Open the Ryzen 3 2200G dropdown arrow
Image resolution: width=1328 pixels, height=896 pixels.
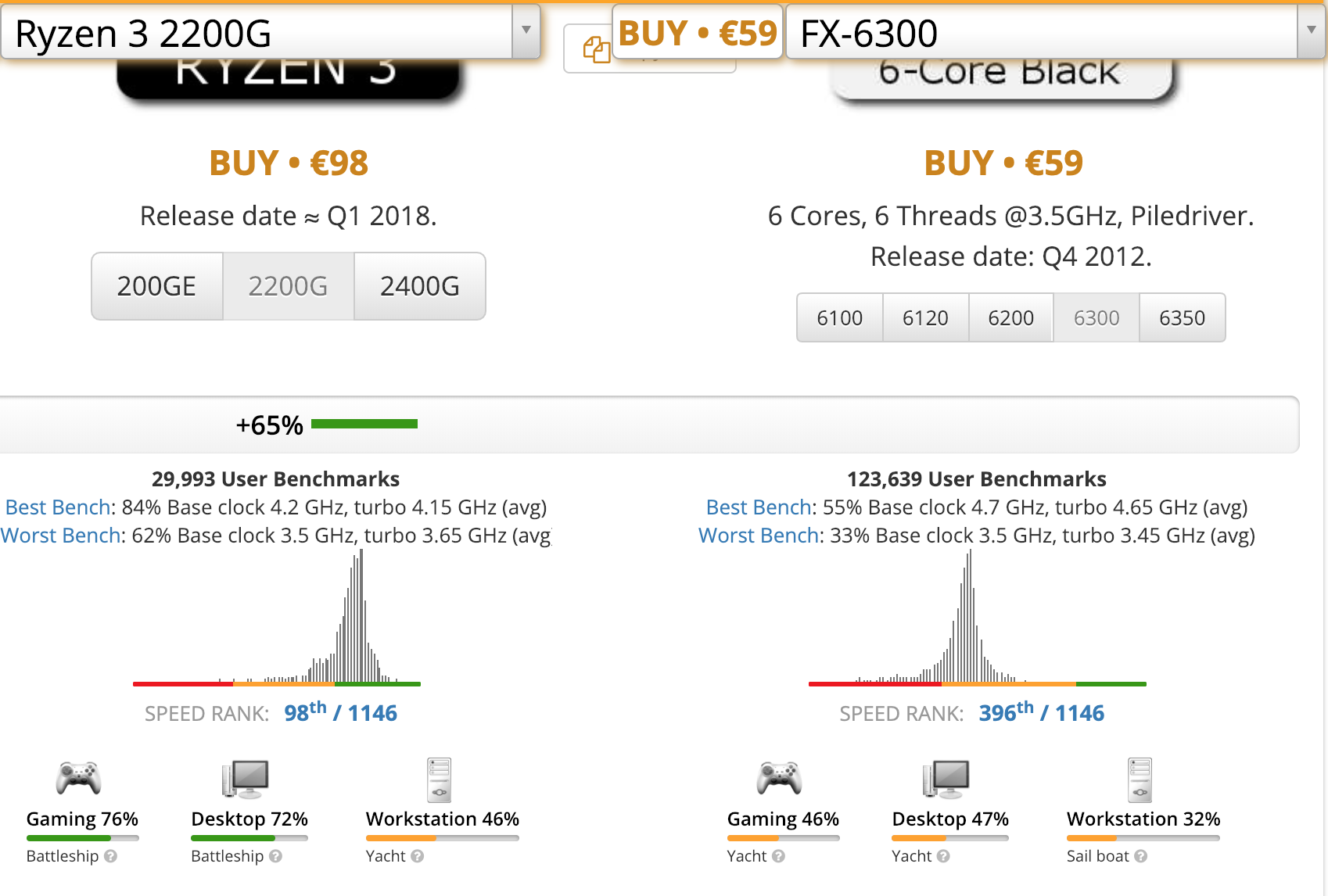[526, 30]
